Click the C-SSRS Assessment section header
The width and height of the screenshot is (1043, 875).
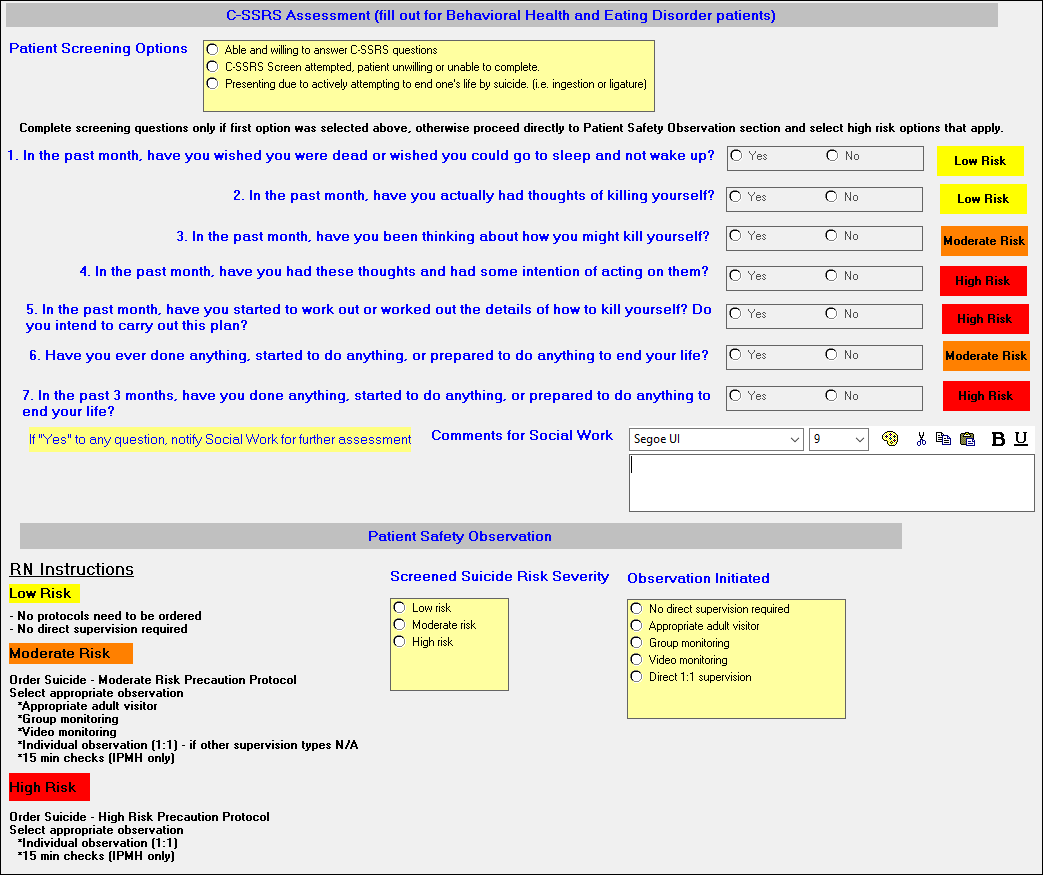point(502,15)
